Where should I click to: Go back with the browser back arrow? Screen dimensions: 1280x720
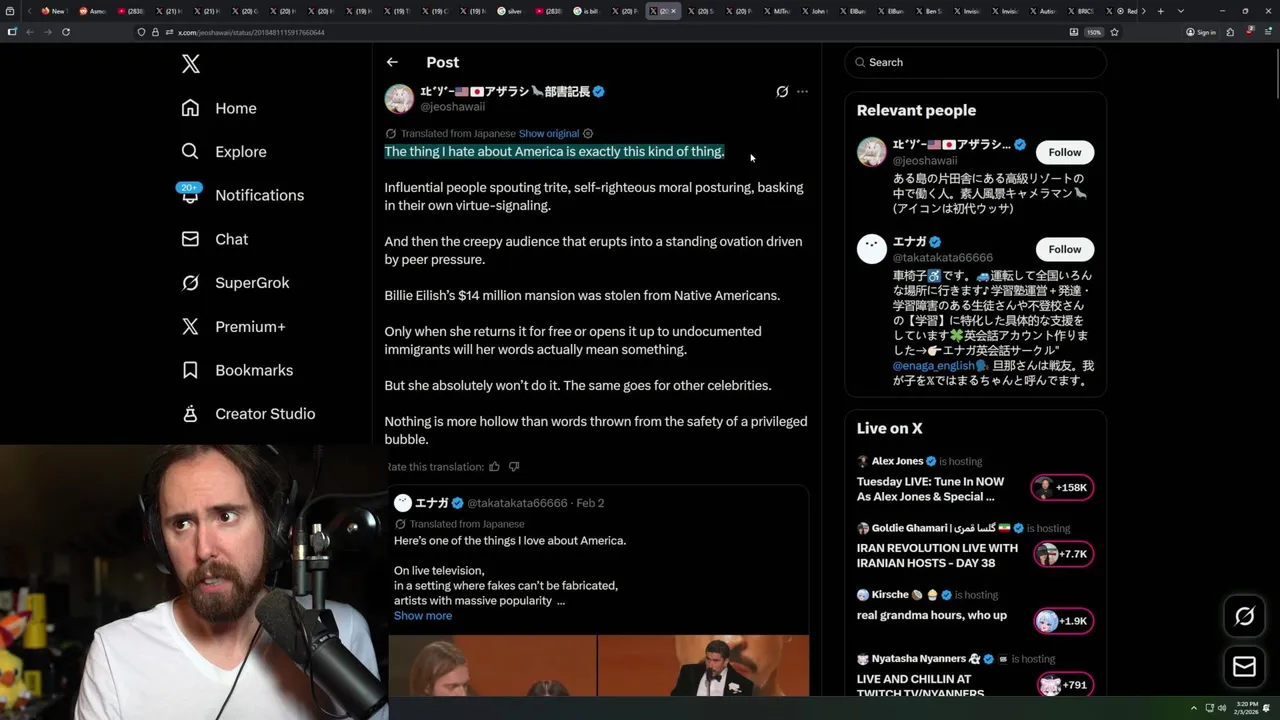tap(29, 32)
